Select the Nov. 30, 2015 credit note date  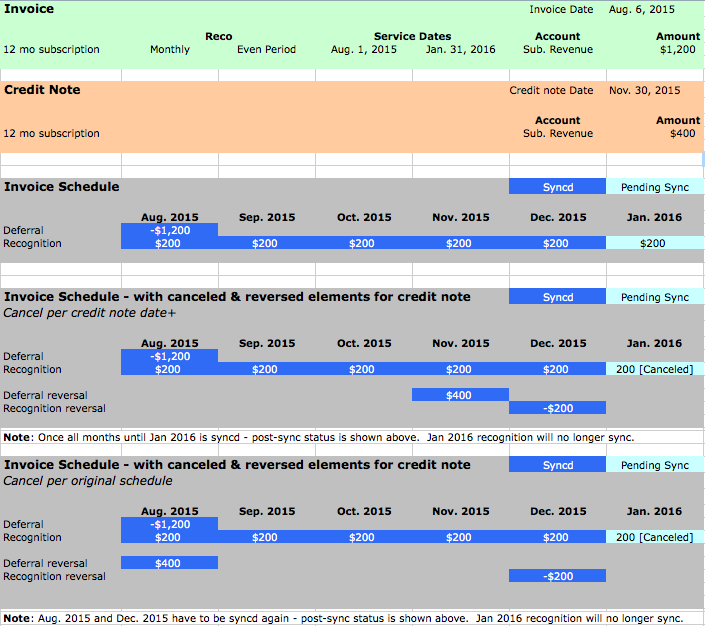click(644, 90)
